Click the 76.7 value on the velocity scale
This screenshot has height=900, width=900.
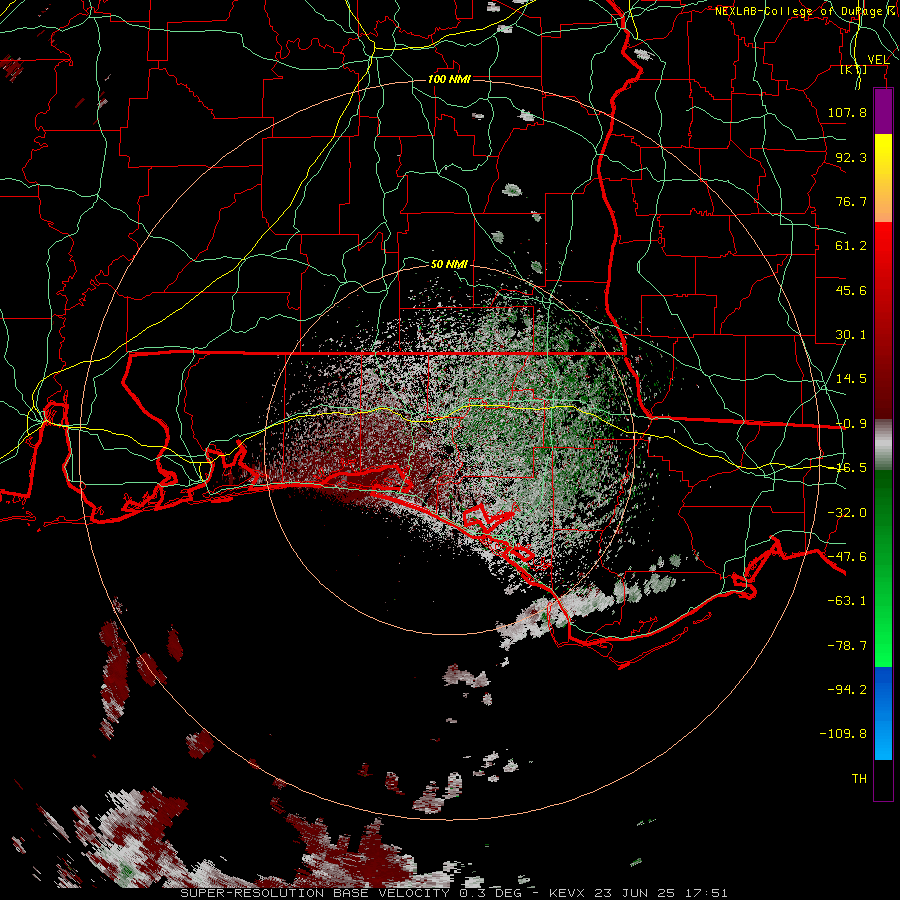[x=851, y=201]
